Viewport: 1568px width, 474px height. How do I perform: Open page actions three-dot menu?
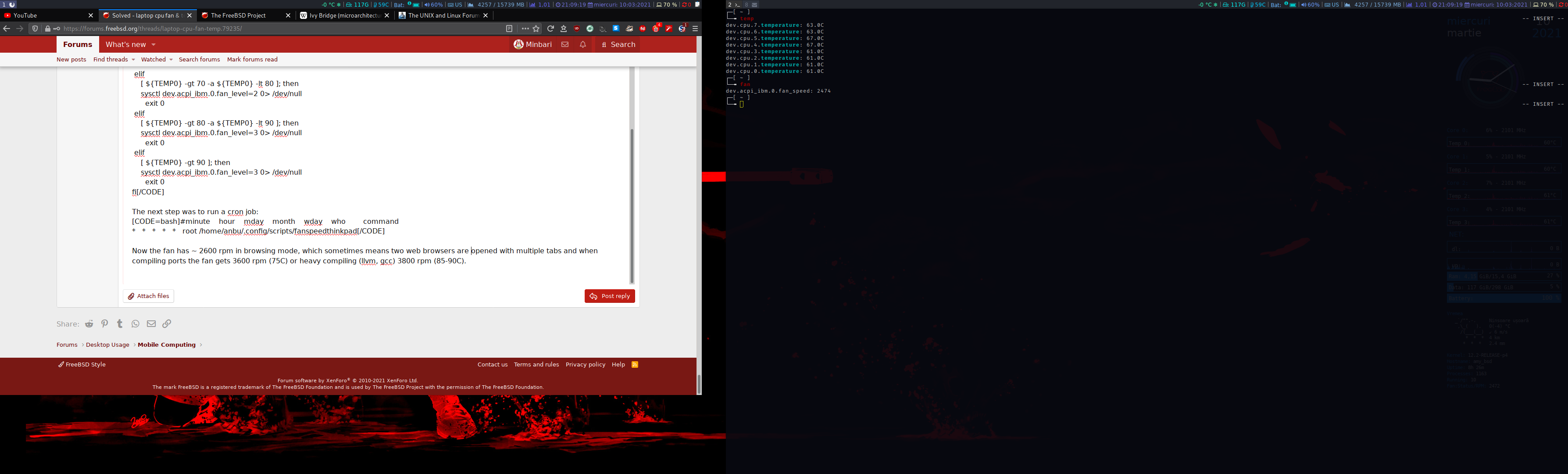tap(525, 29)
